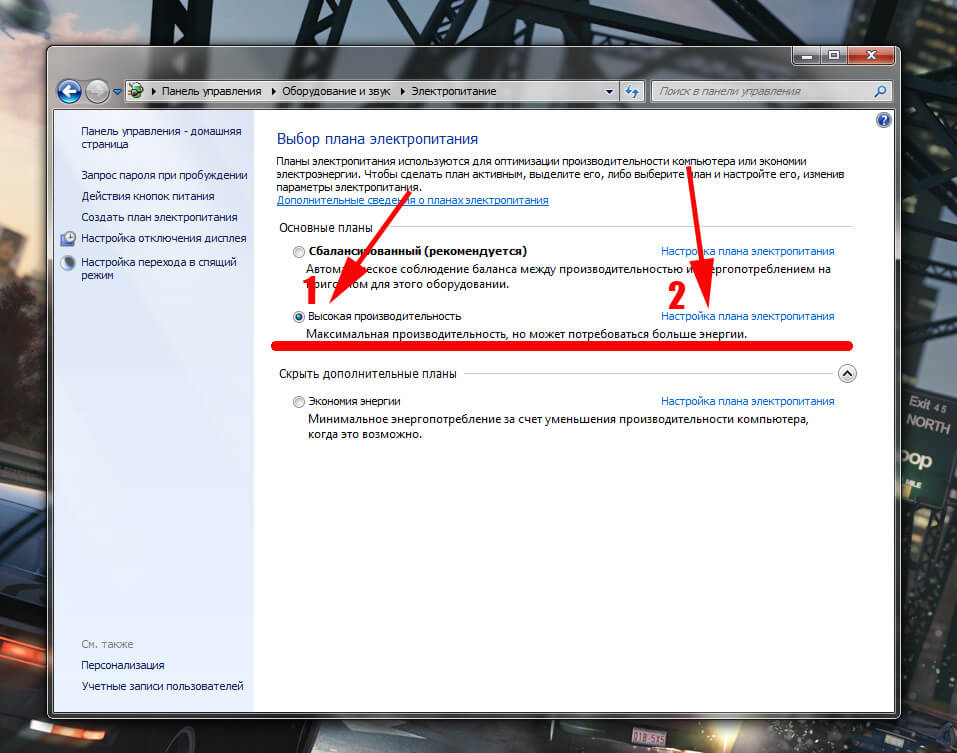This screenshot has width=957, height=753.
Task: Select the 'Высокая производительность' radio button
Action: 298,317
